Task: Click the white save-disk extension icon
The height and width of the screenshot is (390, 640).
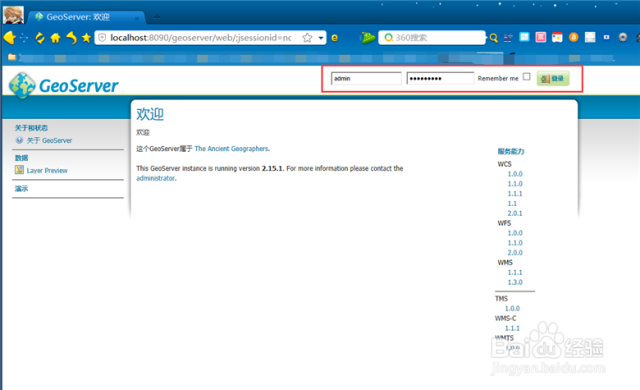Action: (x=590, y=38)
